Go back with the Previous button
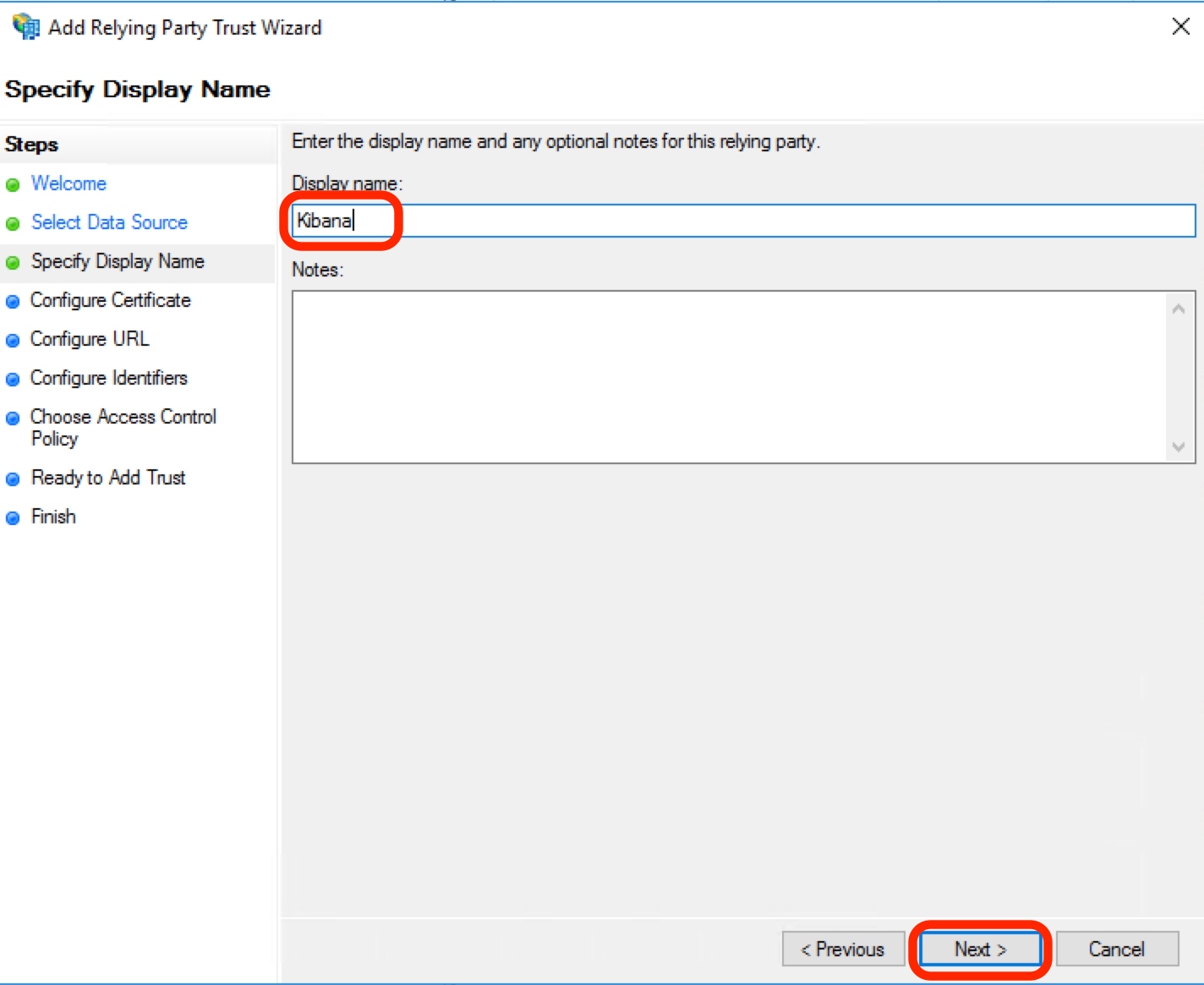The width and height of the screenshot is (1204, 985). (x=843, y=949)
